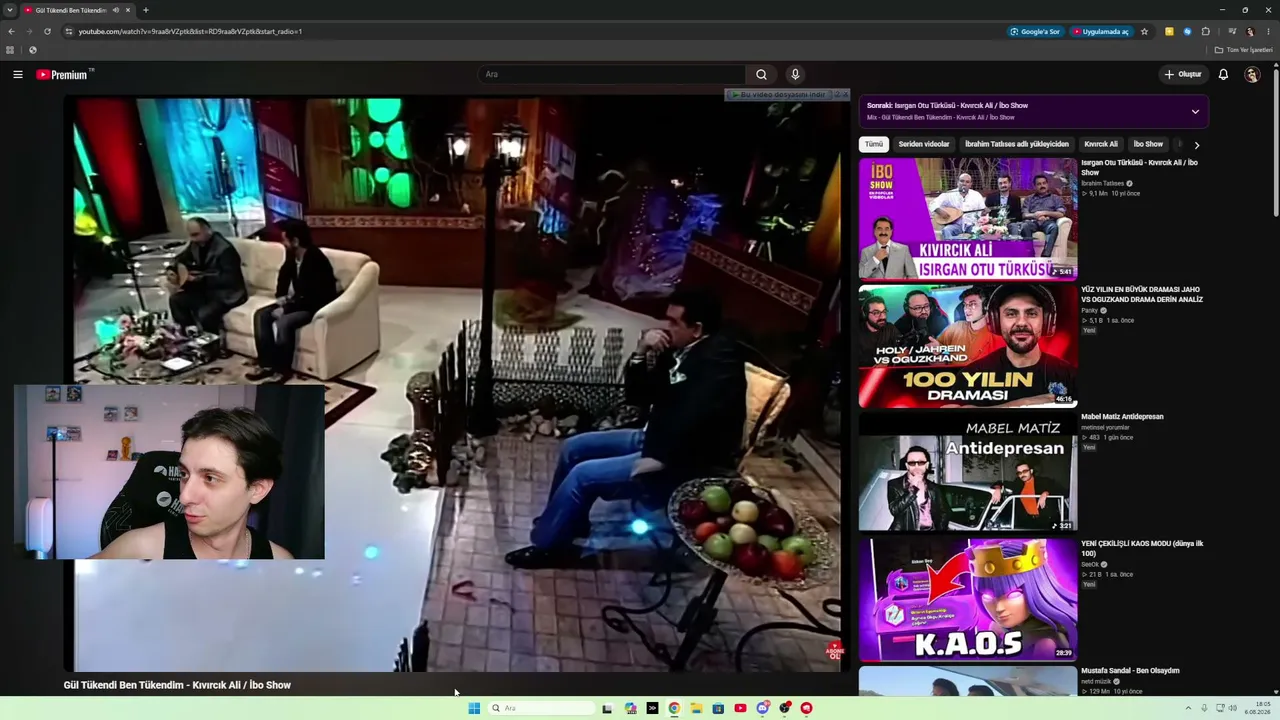Click the Mabel Matiz Antidepresan thumbnail
Screen dimensions: 1280x720
[x=968, y=473]
